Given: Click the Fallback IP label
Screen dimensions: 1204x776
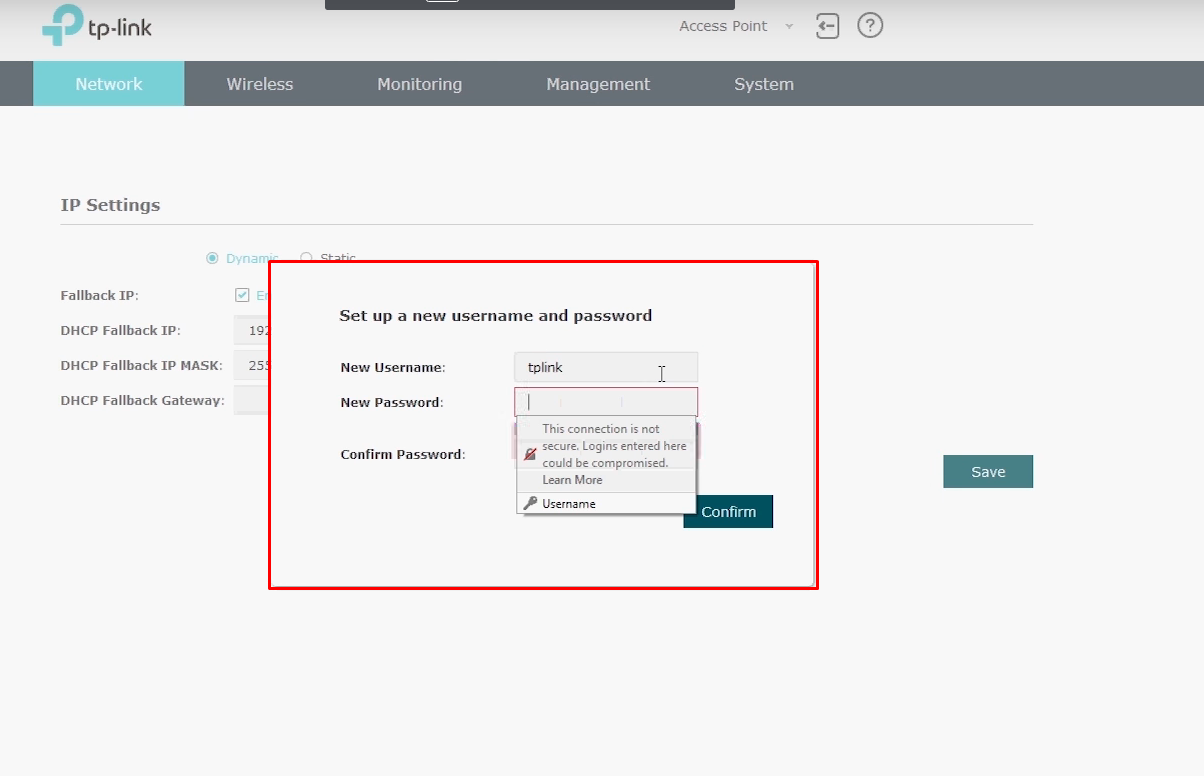Looking at the screenshot, I should [x=100, y=295].
